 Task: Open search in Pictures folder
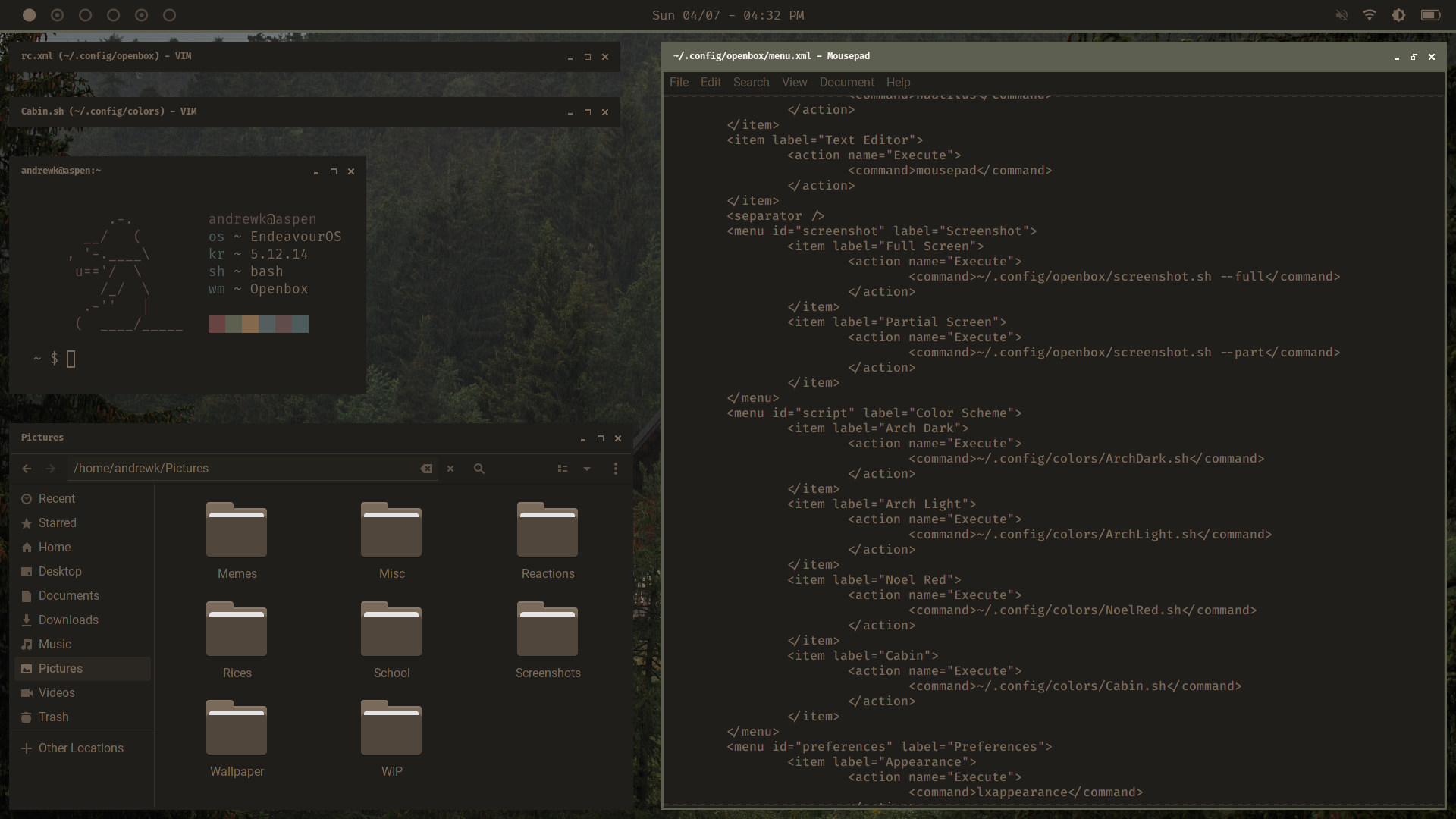pyautogui.click(x=479, y=469)
